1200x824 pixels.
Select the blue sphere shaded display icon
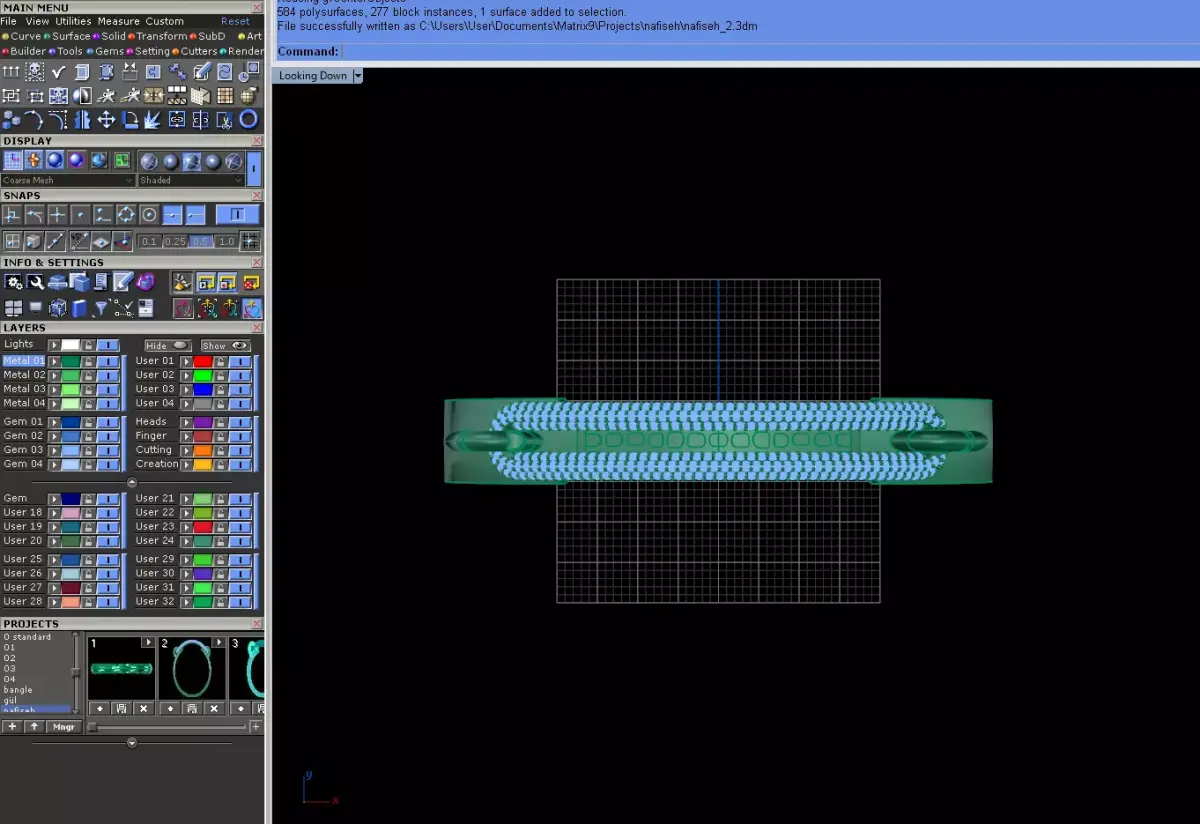point(55,160)
